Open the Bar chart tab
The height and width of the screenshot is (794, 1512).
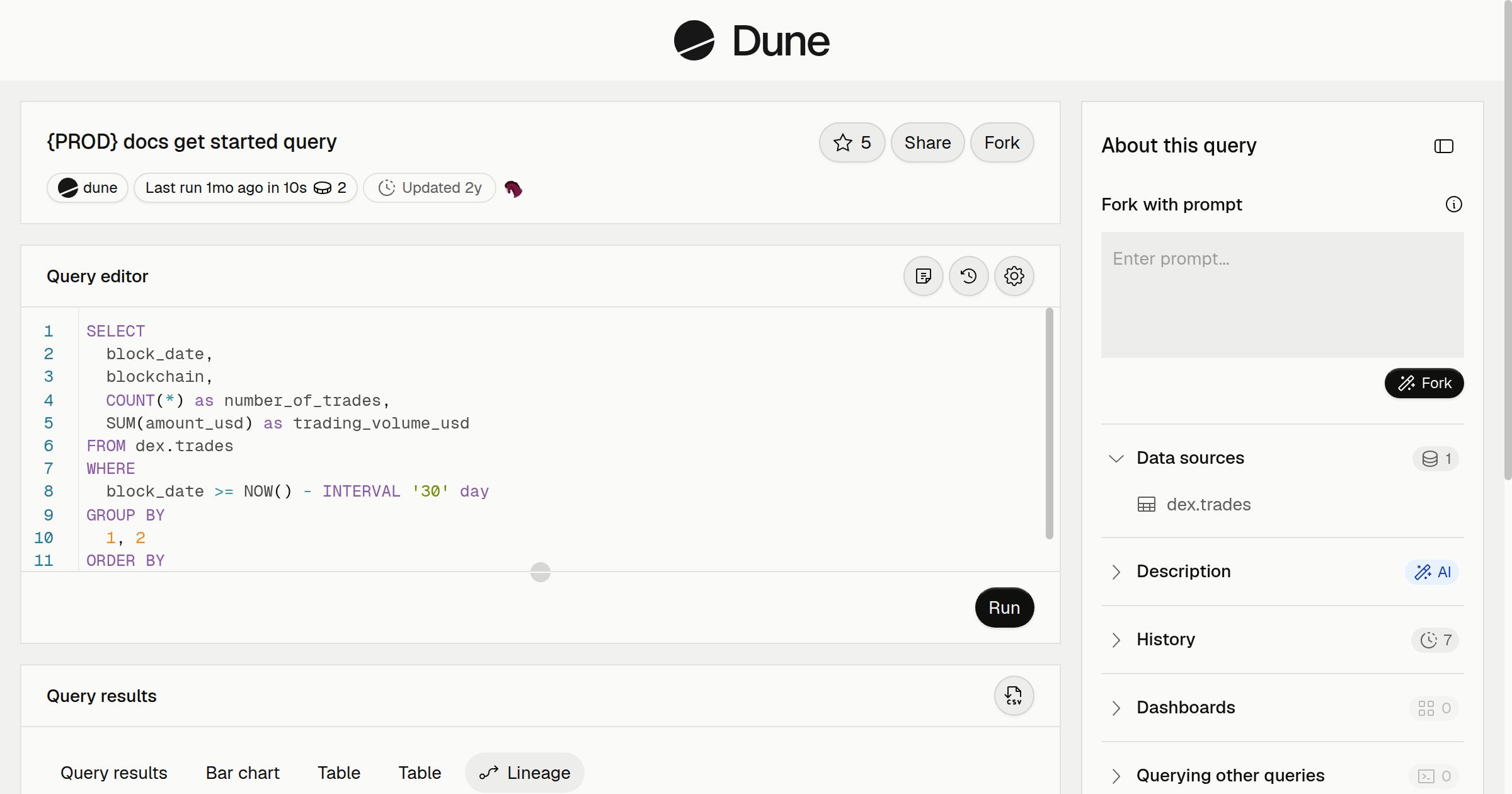243,773
